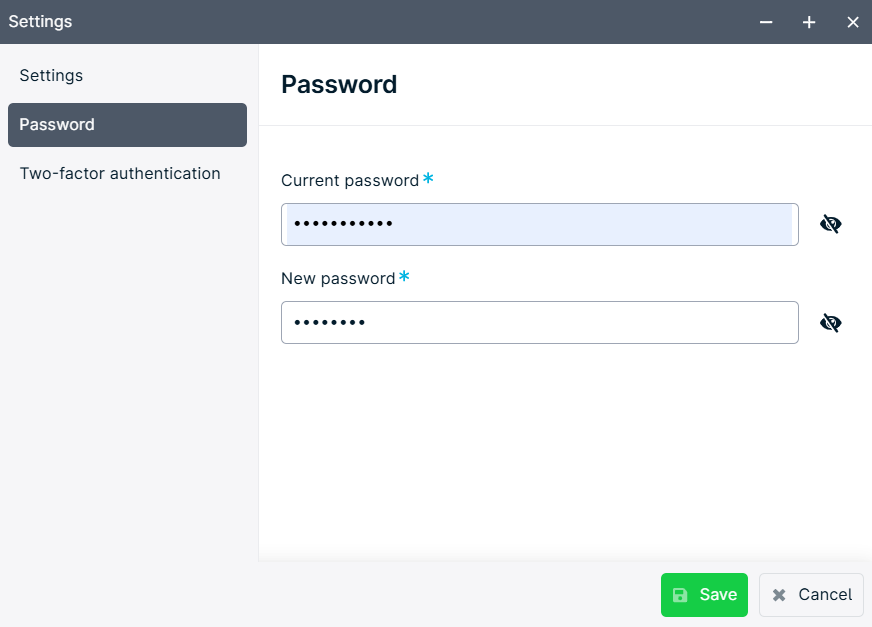Viewport: 872px width, 627px height.
Task: Minimize the Settings dialog
Action: [766, 22]
